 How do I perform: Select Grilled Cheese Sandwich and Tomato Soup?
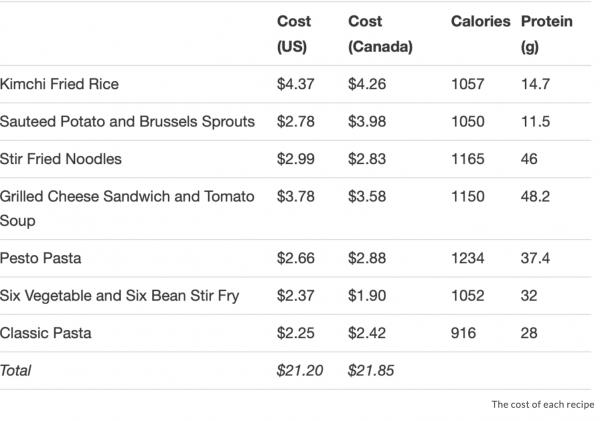pos(127,209)
